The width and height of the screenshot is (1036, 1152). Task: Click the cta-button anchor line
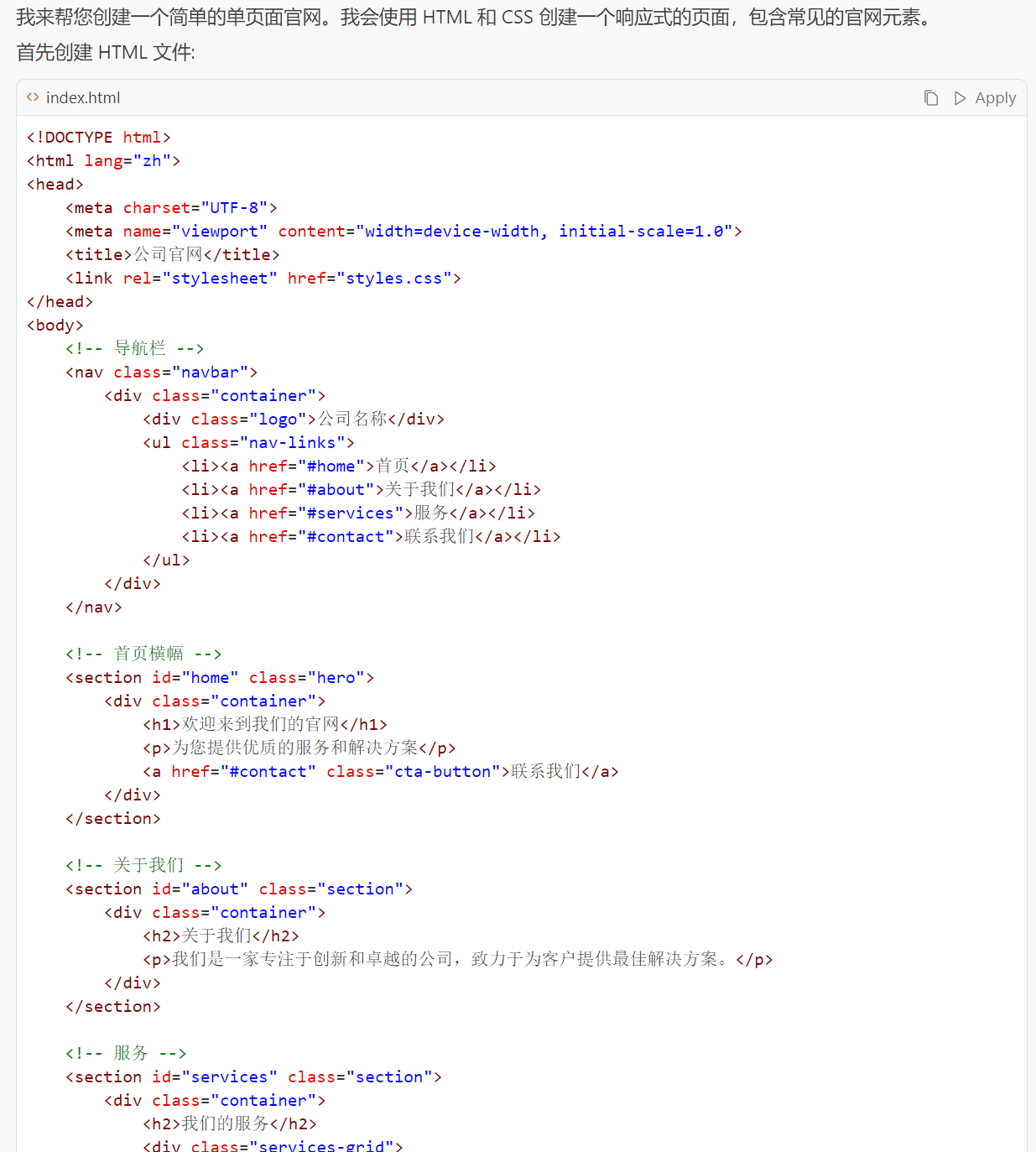click(x=380, y=772)
